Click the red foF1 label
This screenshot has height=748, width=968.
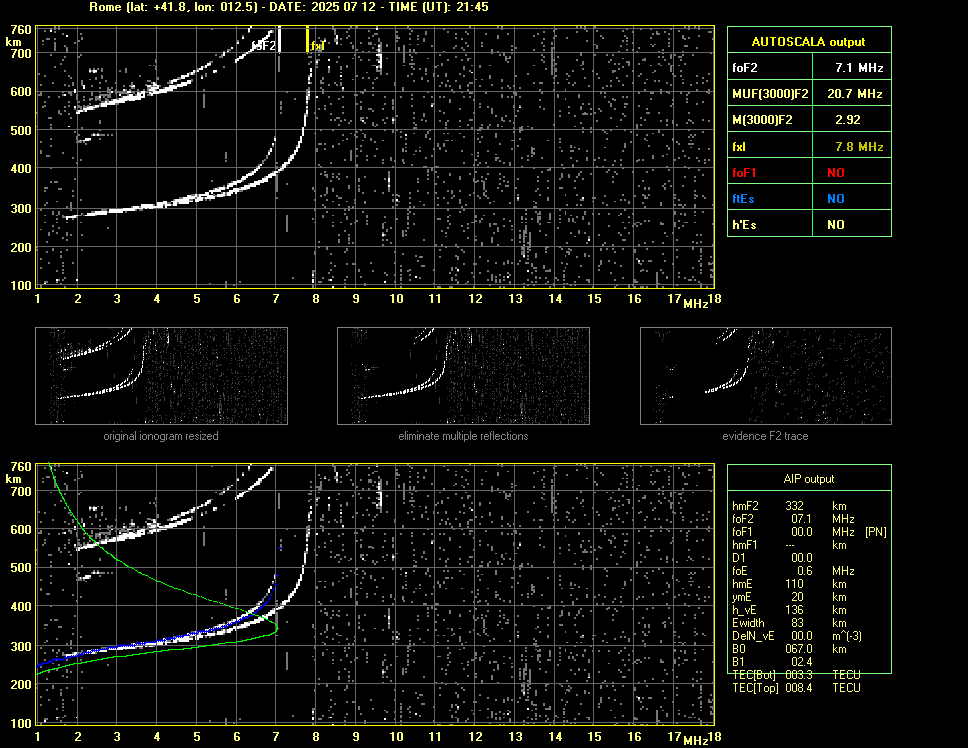pyautogui.click(x=744, y=173)
